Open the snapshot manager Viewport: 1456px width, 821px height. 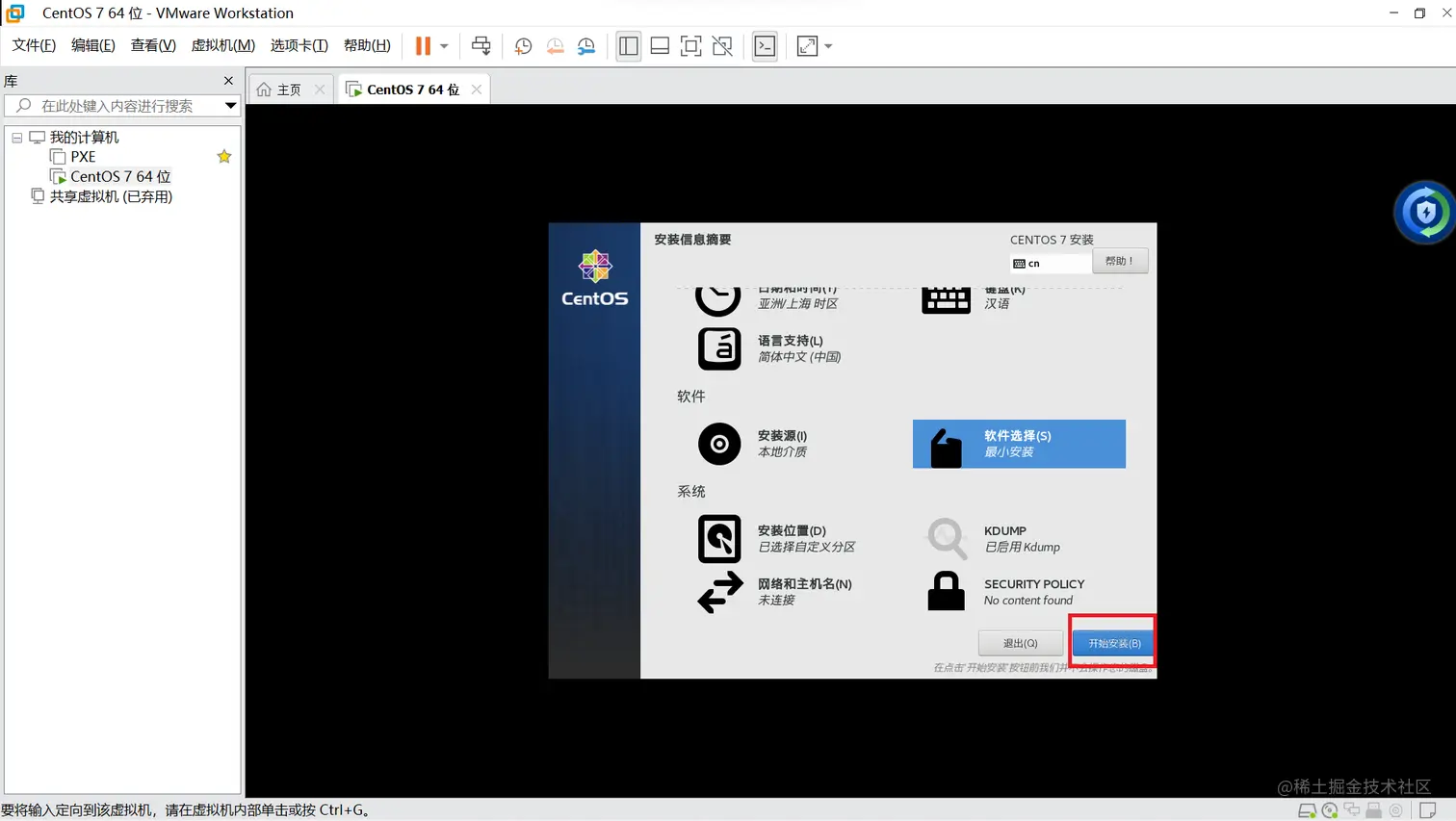586,46
